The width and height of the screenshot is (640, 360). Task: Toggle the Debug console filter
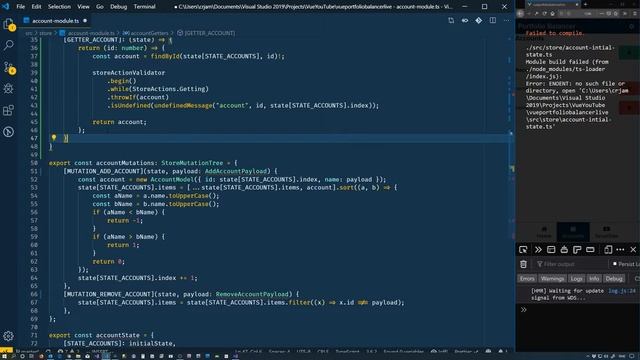coord(614,279)
